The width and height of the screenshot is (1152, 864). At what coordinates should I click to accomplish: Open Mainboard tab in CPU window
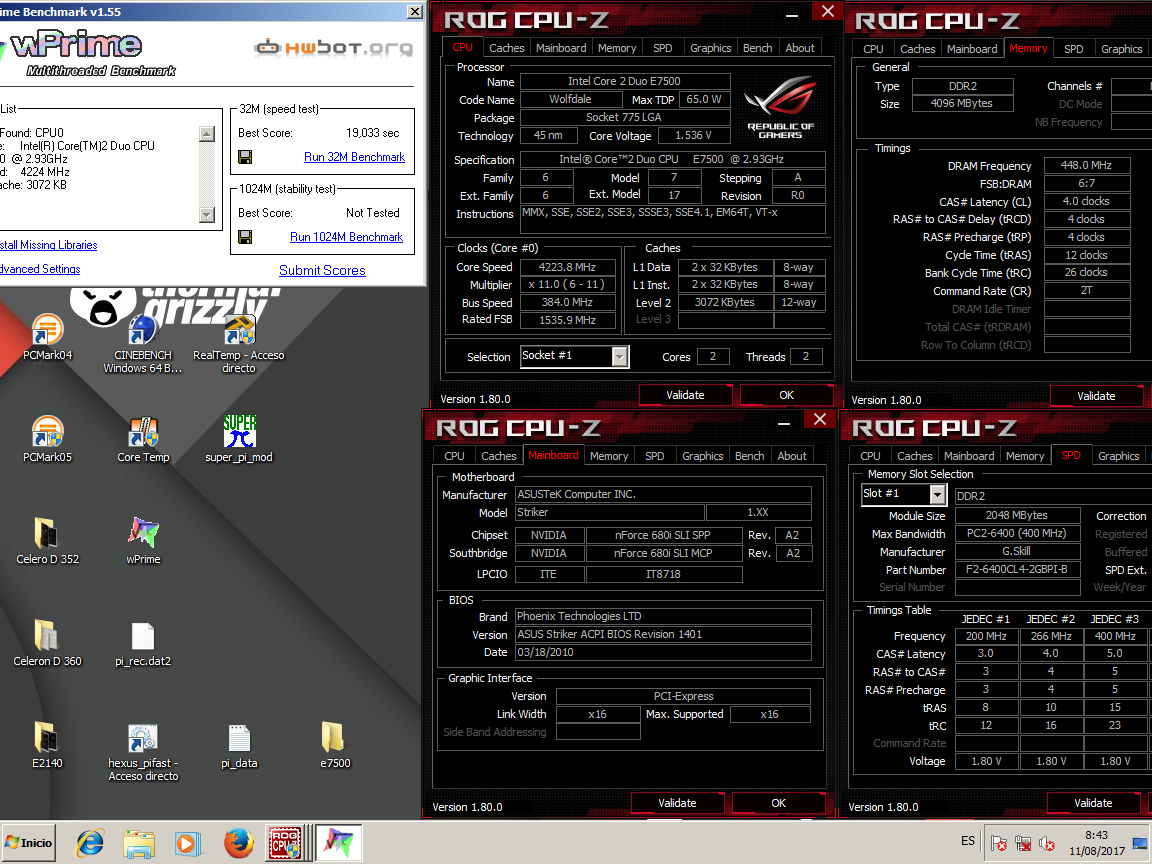point(561,48)
